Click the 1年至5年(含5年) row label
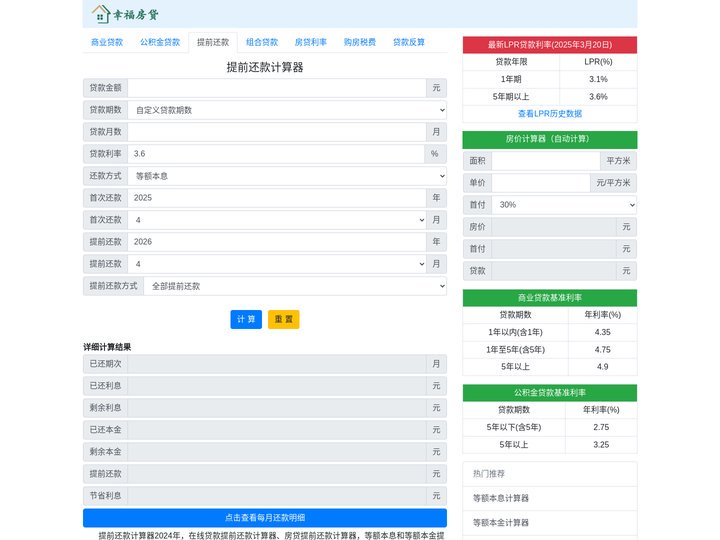 516,350
